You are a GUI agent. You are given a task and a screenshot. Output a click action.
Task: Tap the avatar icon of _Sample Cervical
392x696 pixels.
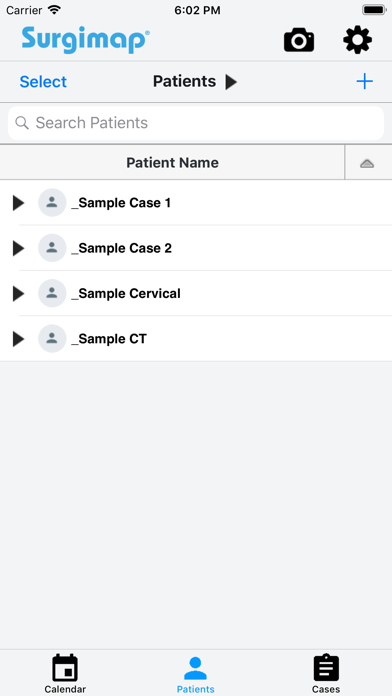[x=52, y=293]
